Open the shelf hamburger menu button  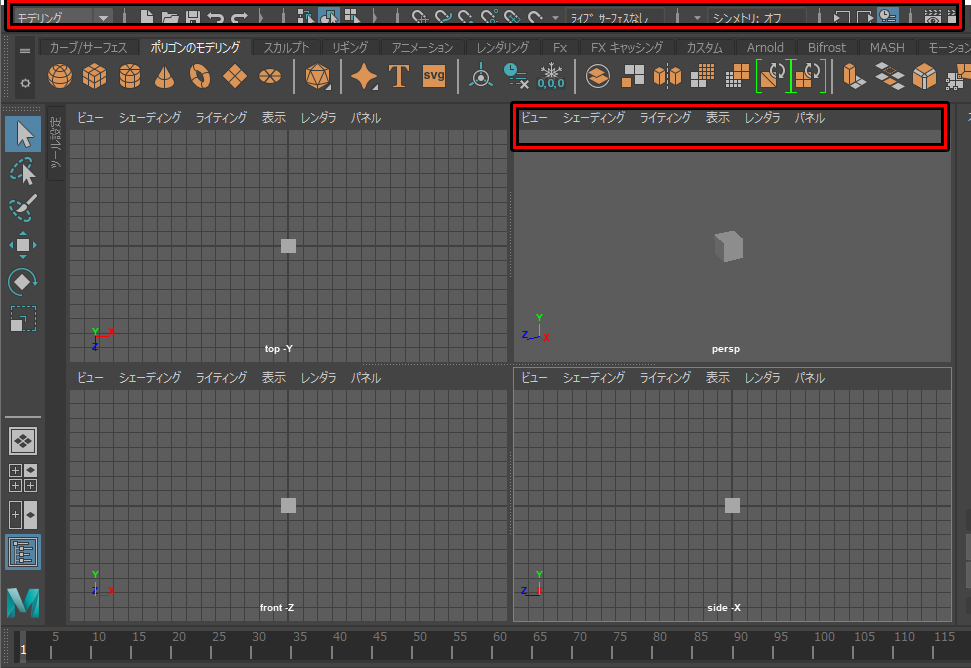(25, 51)
